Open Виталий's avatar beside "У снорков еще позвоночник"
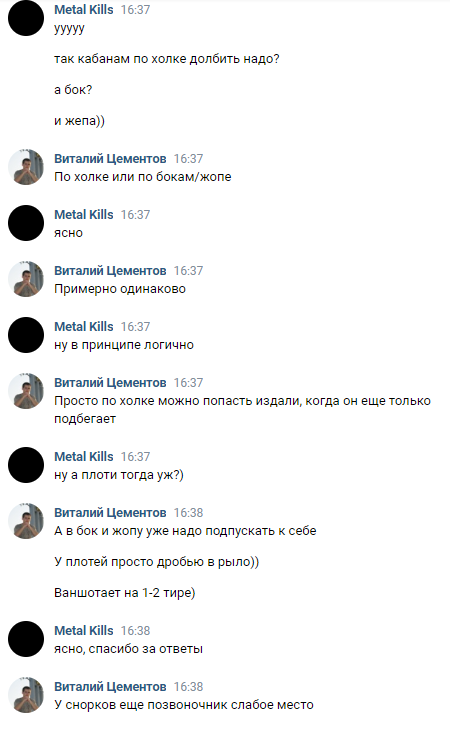 (x=26, y=695)
